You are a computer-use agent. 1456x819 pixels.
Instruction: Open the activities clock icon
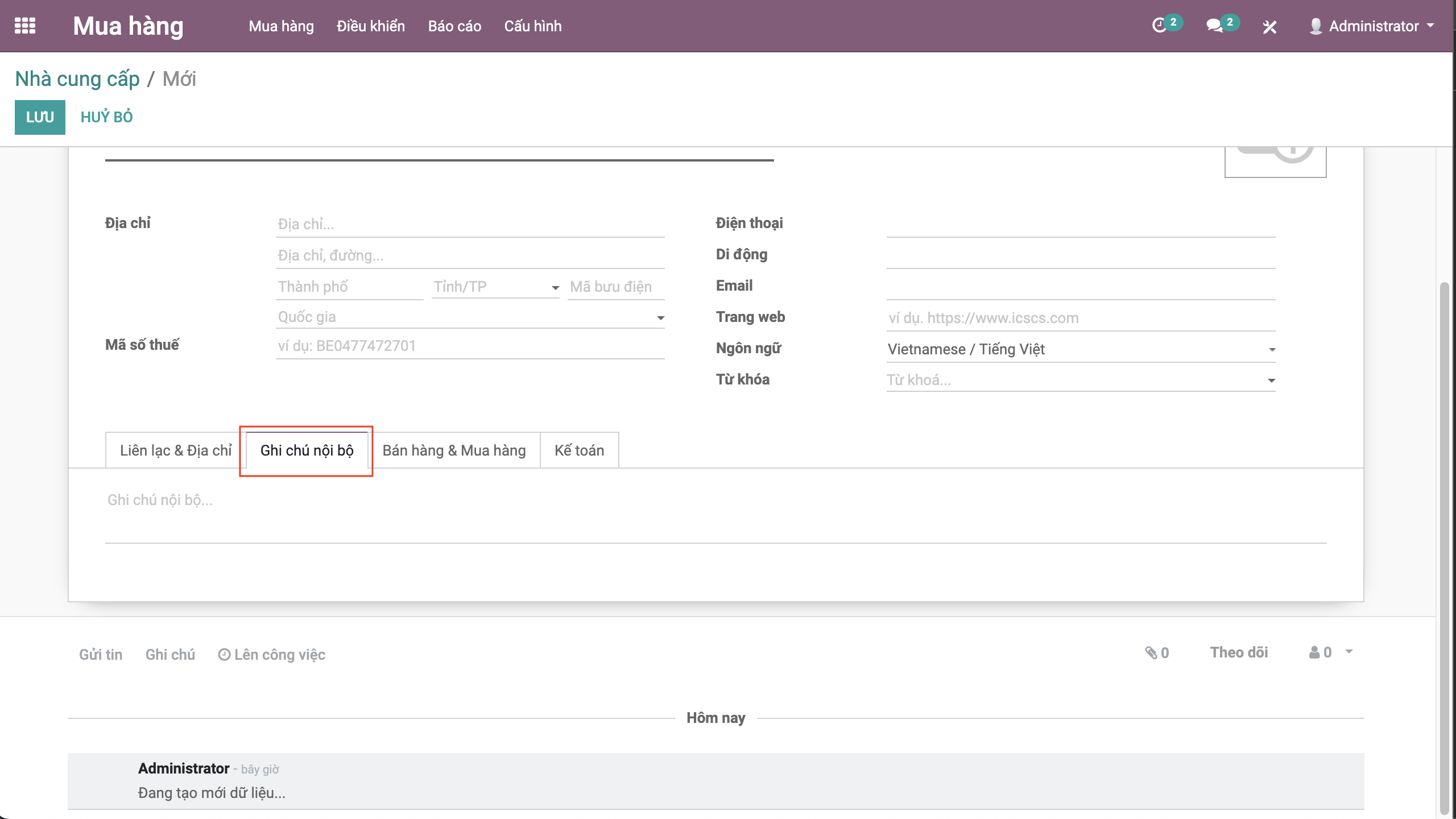click(1159, 26)
